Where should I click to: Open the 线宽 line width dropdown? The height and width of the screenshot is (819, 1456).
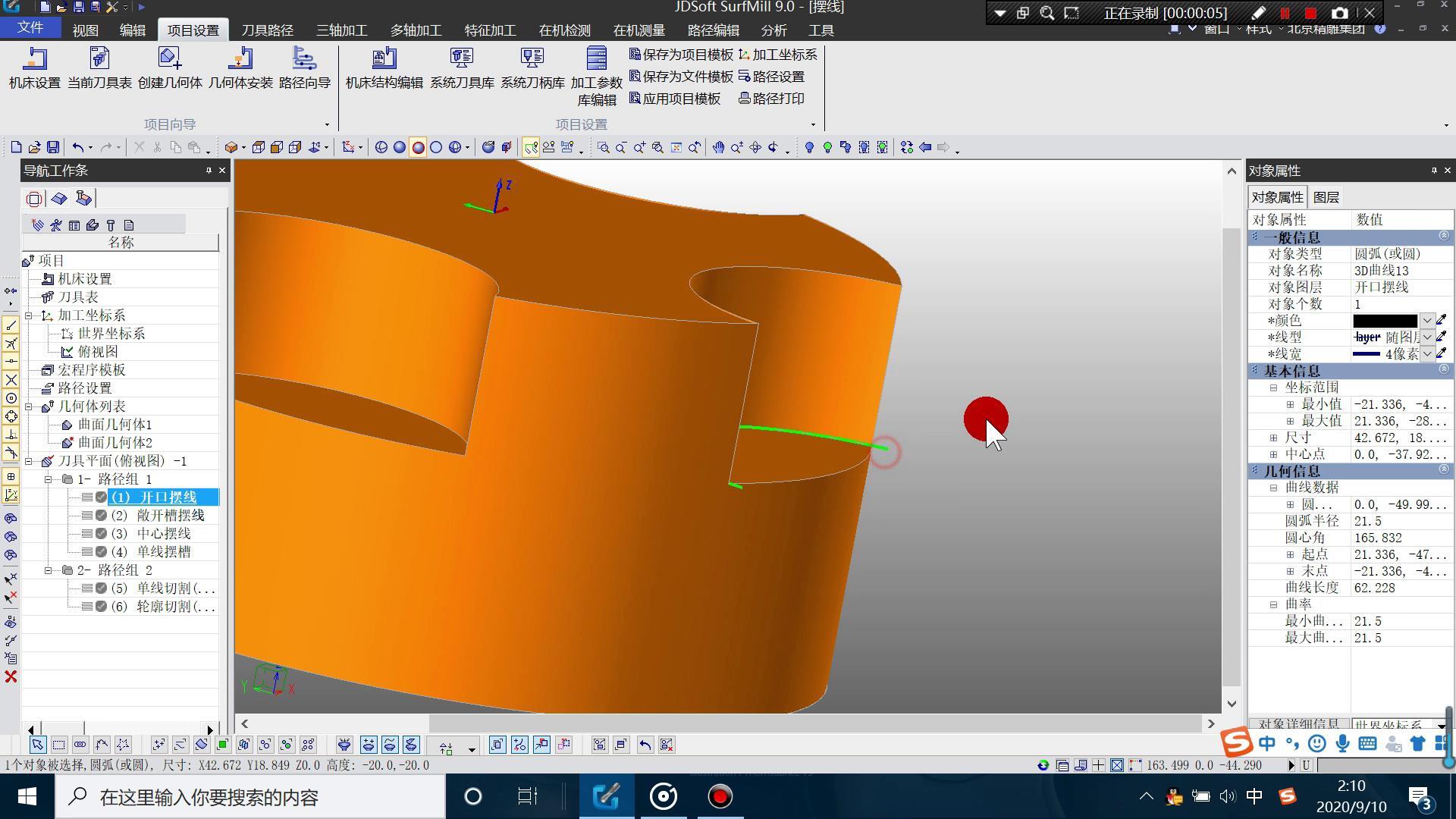[x=1427, y=354]
